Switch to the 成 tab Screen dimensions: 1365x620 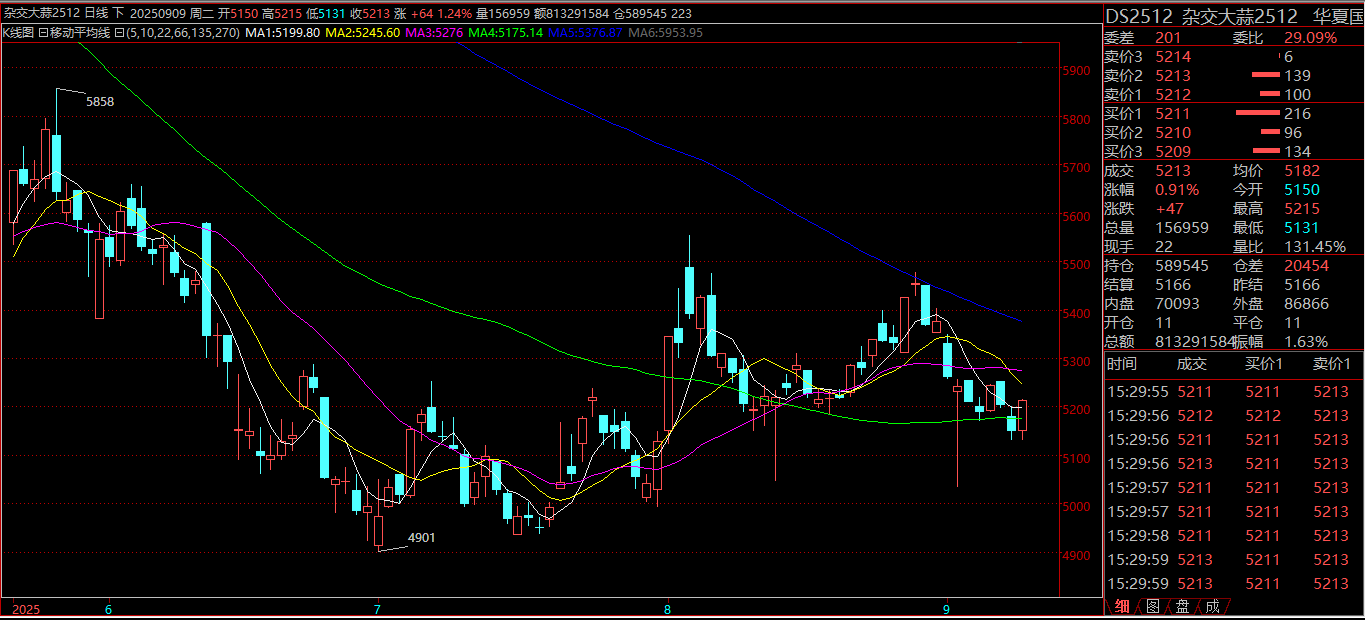coord(1212,606)
